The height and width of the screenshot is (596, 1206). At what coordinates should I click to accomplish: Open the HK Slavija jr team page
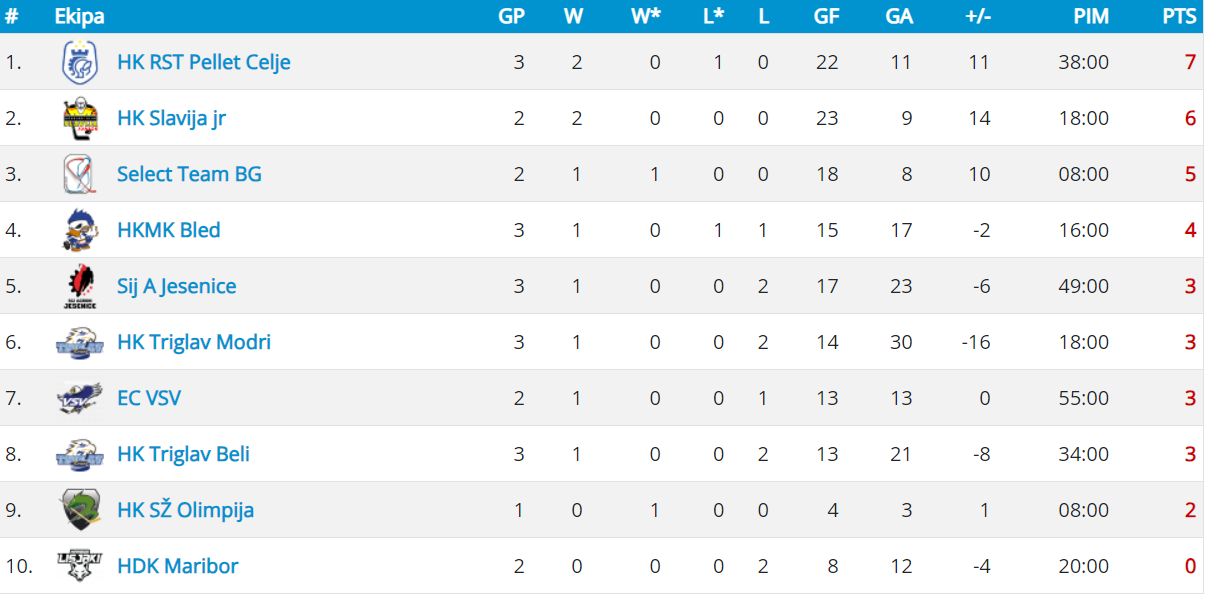[x=171, y=118]
